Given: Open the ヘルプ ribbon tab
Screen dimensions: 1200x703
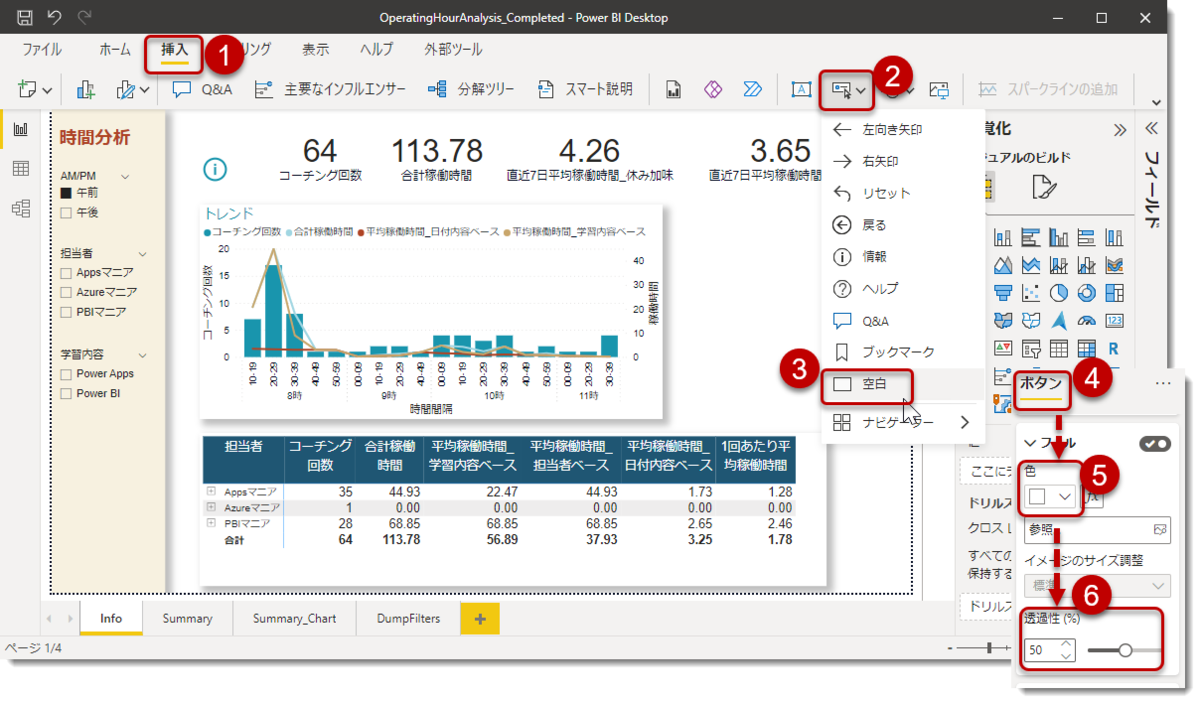Looking at the screenshot, I should [x=377, y=49].
